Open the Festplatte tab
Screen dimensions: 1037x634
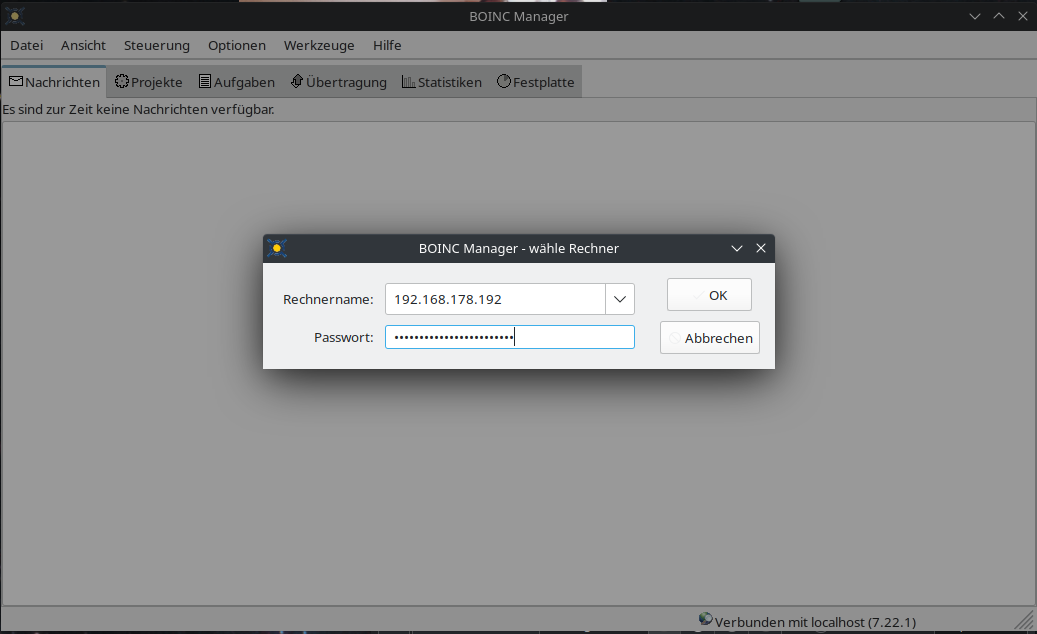coord(535,82)
